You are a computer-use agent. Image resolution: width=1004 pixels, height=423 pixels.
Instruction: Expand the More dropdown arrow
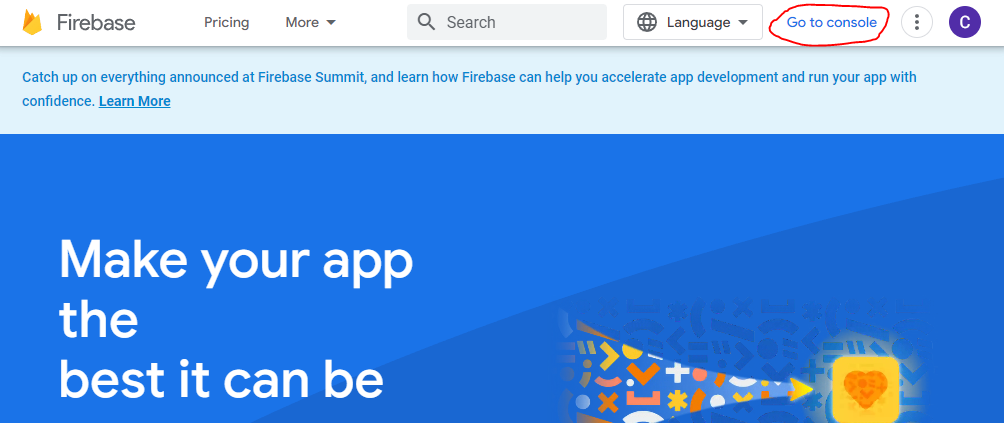tap(331, 22)
